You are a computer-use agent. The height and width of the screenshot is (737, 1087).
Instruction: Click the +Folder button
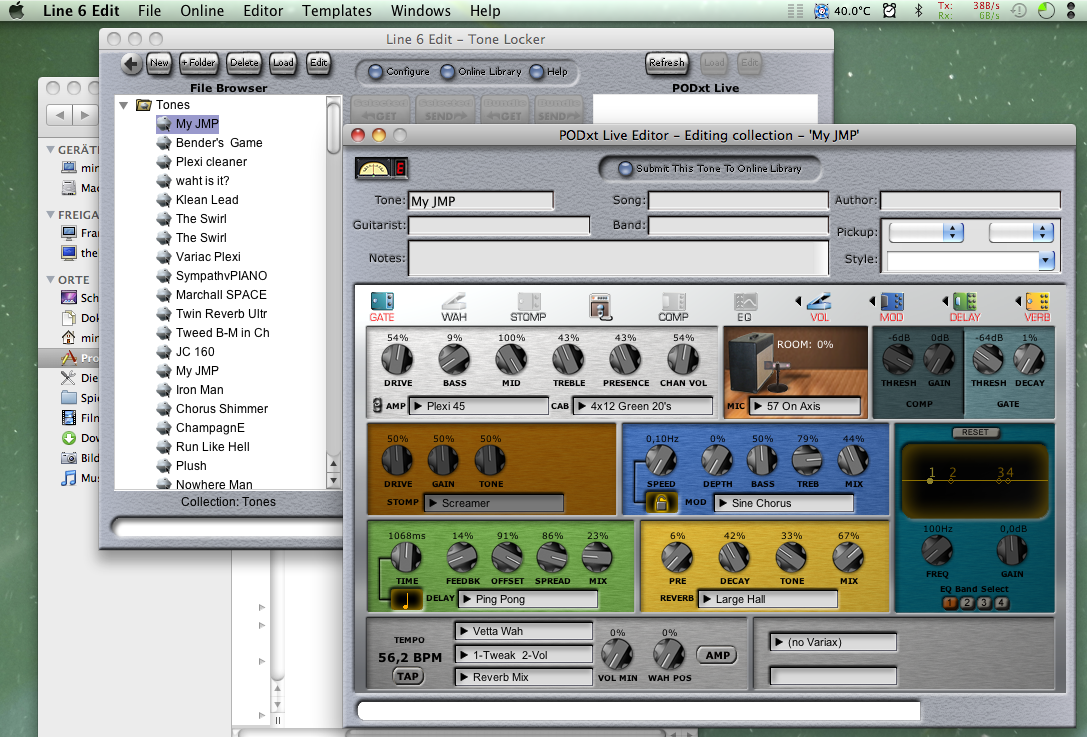(198, 63)
